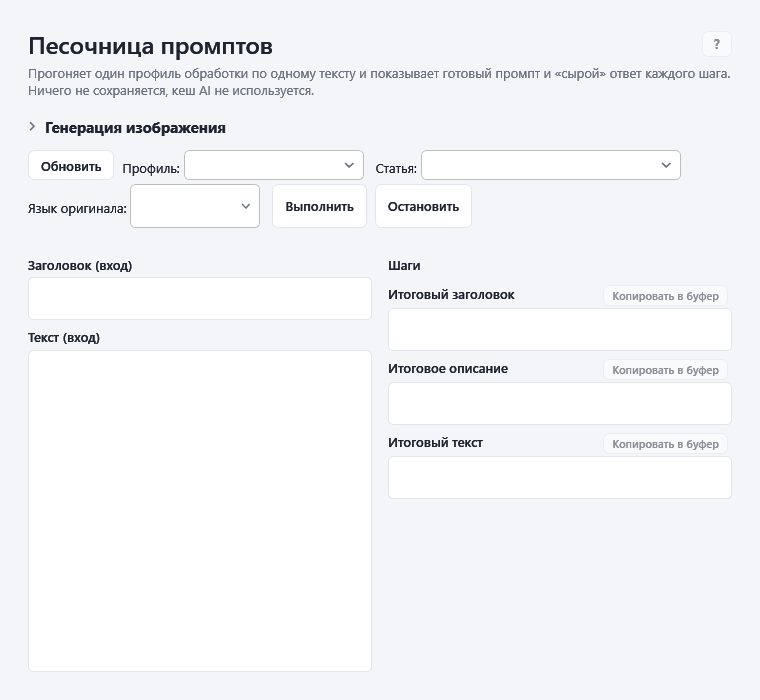Click inside the Итоговый заголовок output box
Viewport: 760px width, 700px height.
coord(560,330)
